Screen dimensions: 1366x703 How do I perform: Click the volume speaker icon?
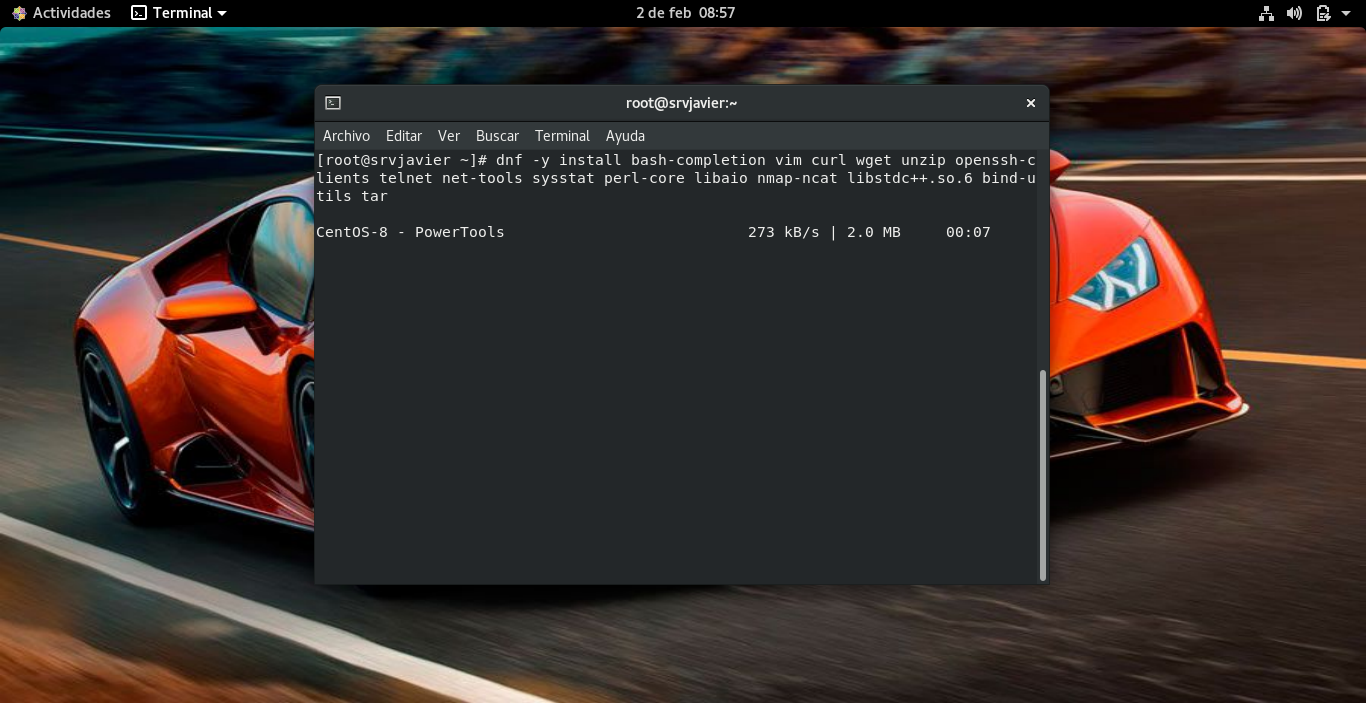coord(1294,13)
